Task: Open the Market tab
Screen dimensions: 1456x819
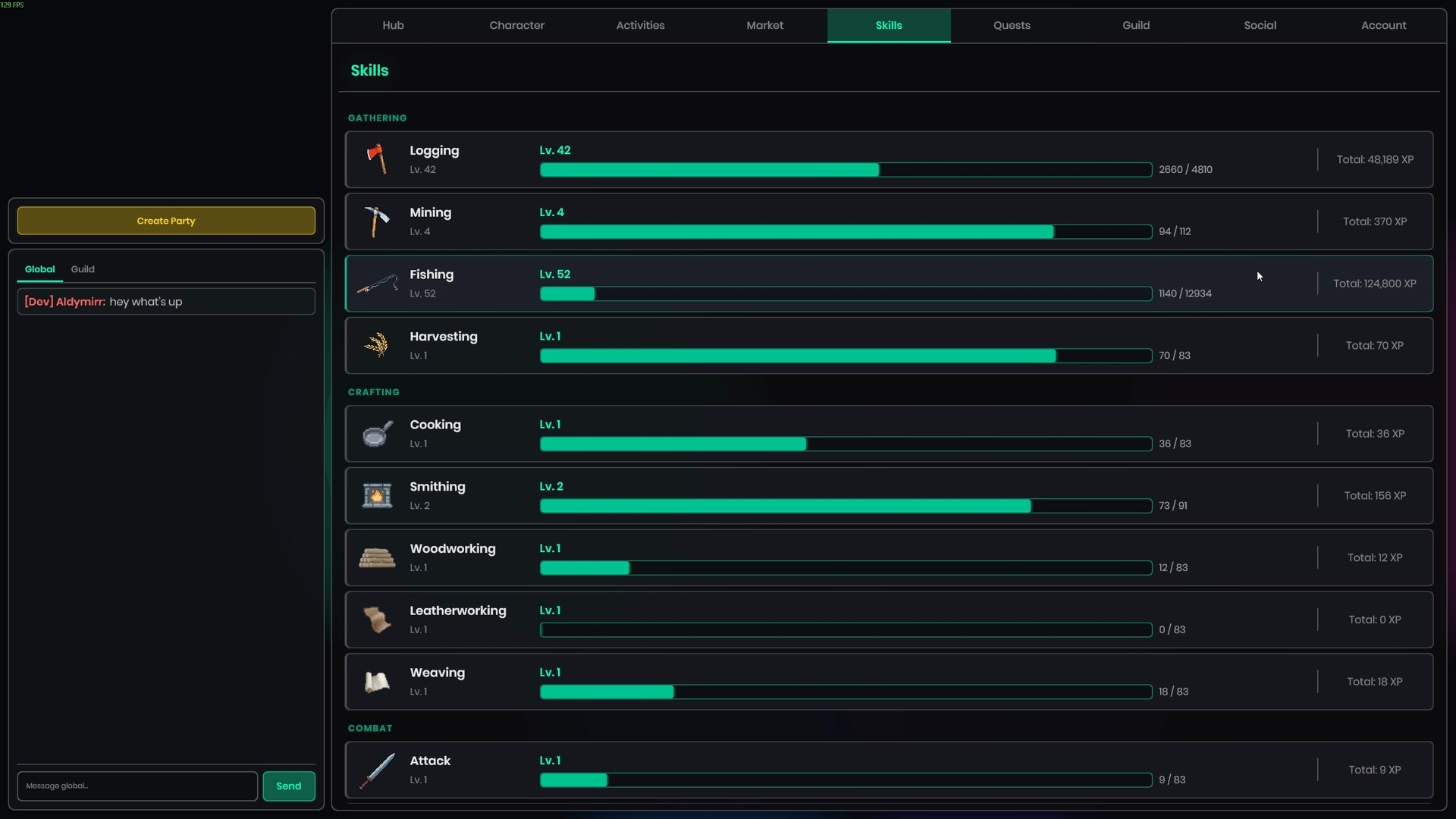Action: point(764,25)
